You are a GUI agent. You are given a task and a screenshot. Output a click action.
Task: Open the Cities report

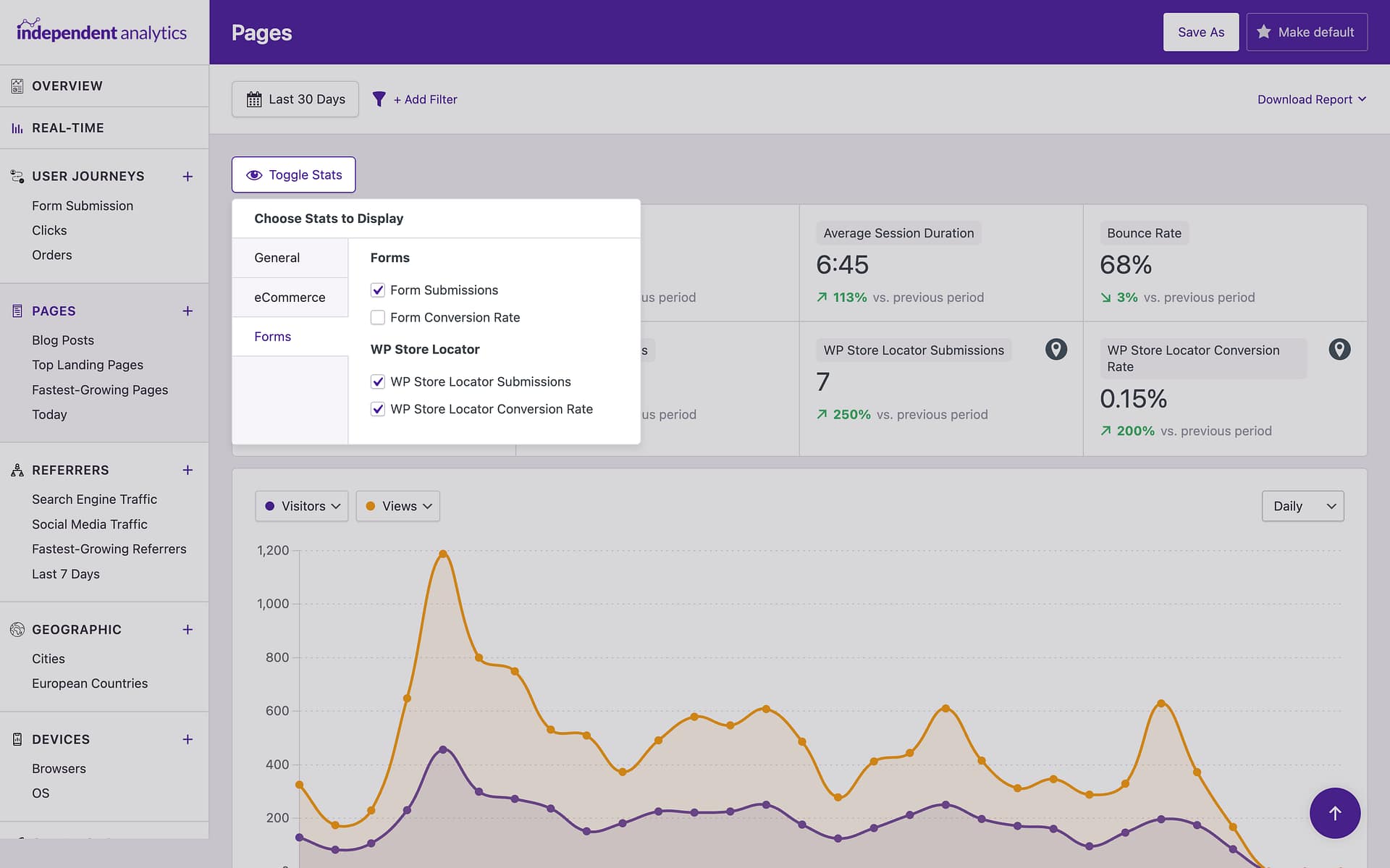pos(49,659)
